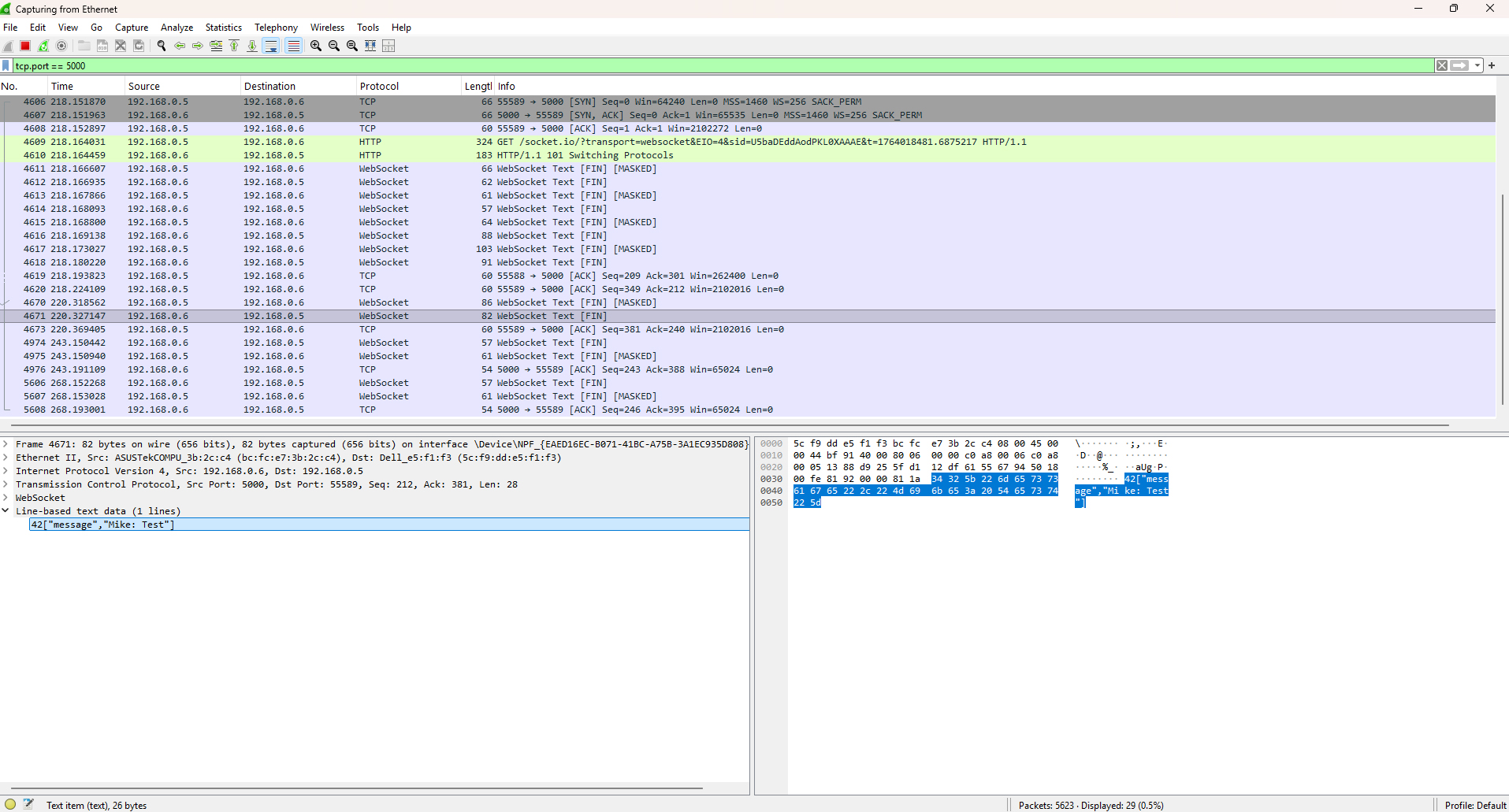Open the Statistics menu

pos(223,28)
